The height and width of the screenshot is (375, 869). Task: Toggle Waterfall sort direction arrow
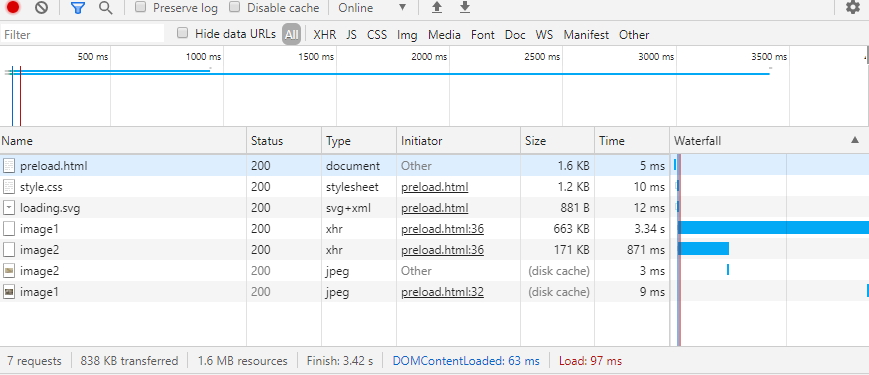[855, 141]
